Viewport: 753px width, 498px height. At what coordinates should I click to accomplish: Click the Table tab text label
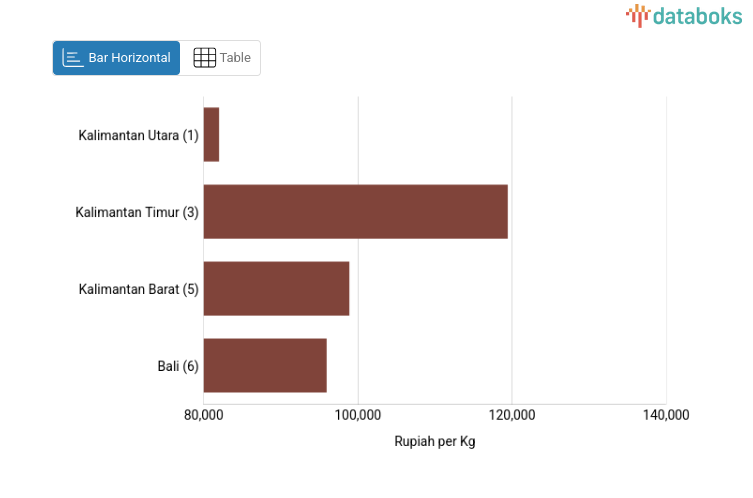click(235, 58)
